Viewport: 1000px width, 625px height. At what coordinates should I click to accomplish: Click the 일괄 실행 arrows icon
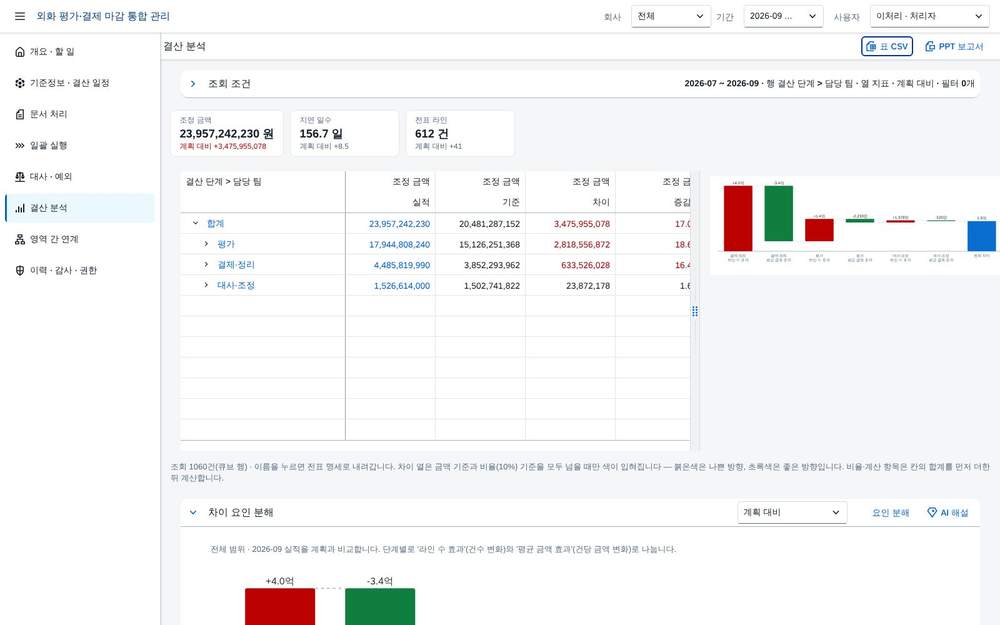(x=20, y=145)
